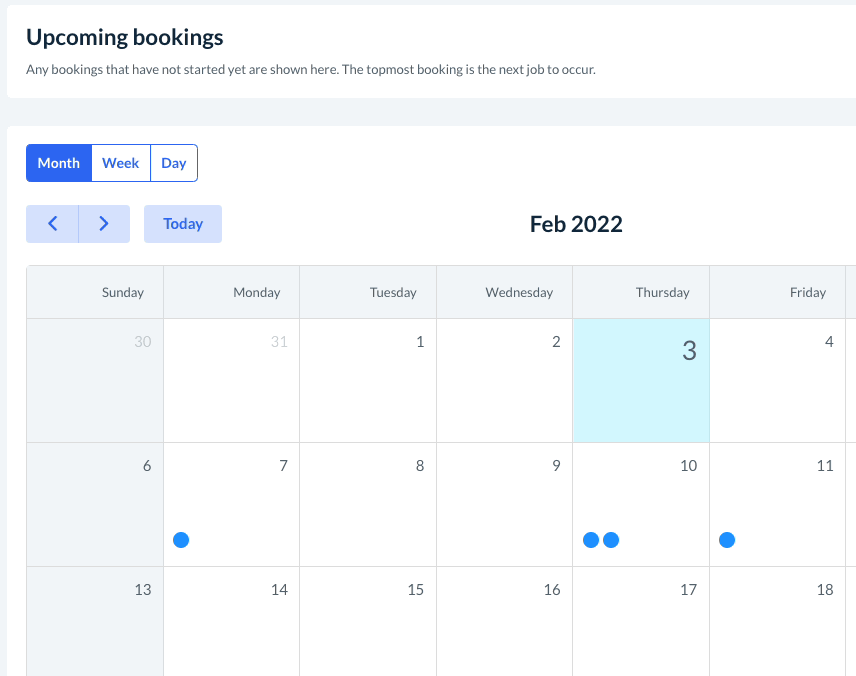856x676 pixels.
Task: Select Sunday February 6 cell
Action: click(95, 505)
